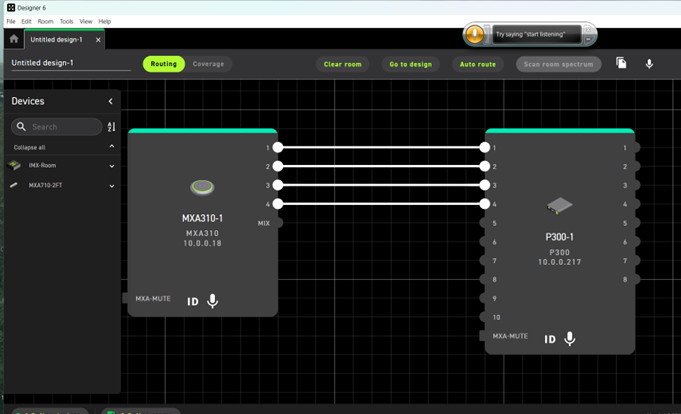681x414 pixels.
Task: Open the Help menu
Action: tap(105, 21)
